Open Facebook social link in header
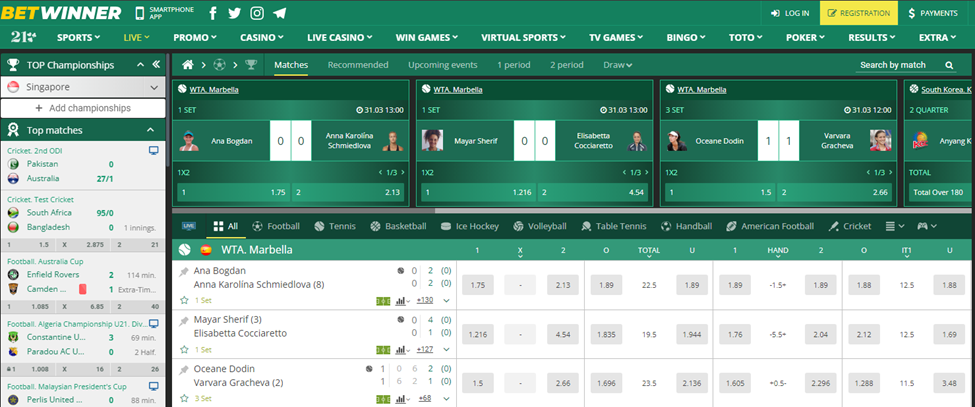Screen dimensions: 975x407 (x=213, y=13)
